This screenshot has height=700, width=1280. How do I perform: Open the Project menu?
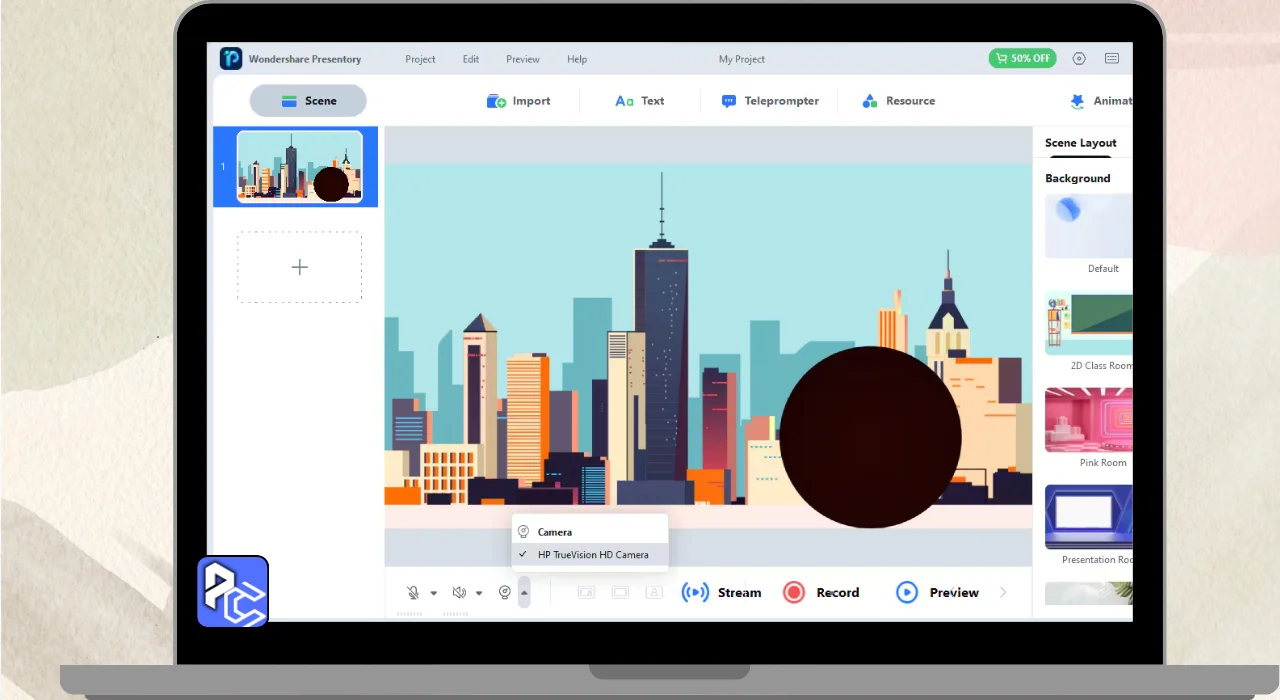tap(420, 59)
